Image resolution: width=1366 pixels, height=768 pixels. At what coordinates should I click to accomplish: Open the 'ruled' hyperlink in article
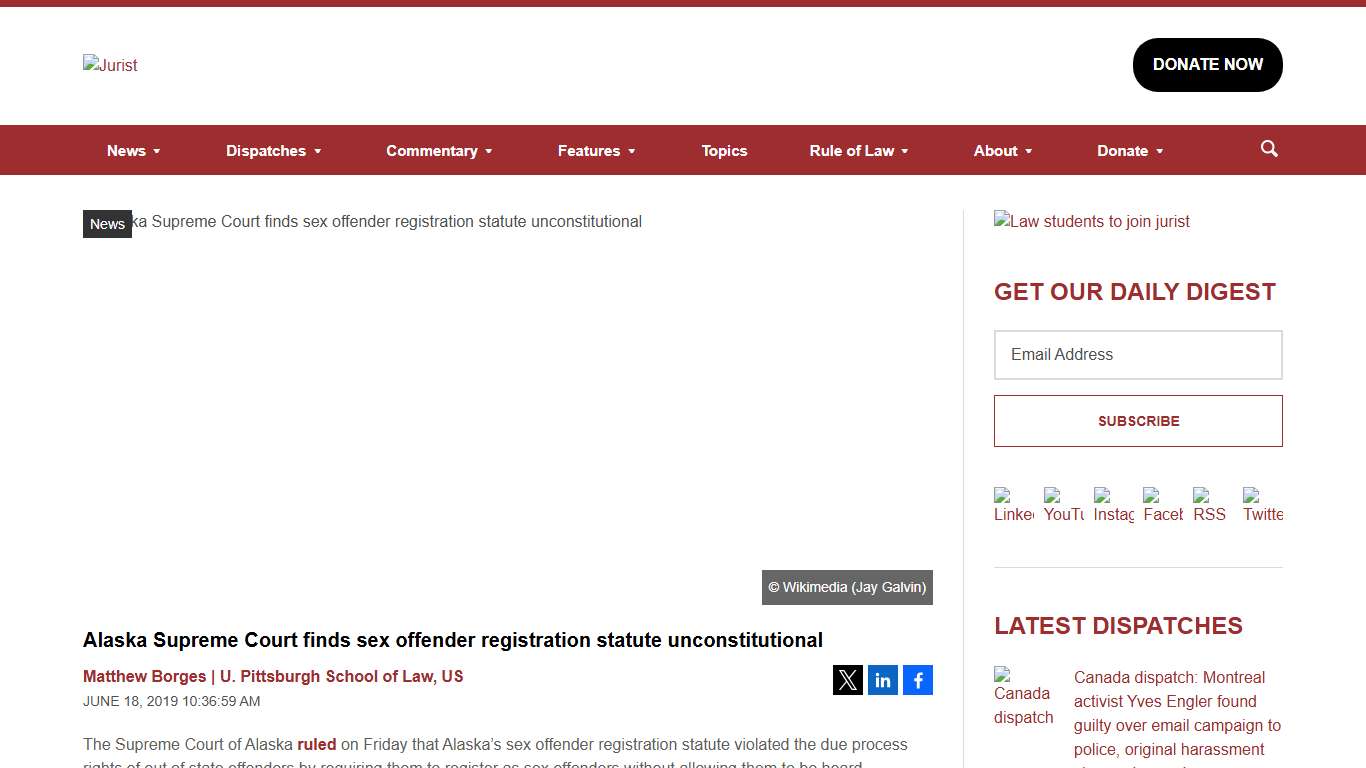click(x=316, y=745)
